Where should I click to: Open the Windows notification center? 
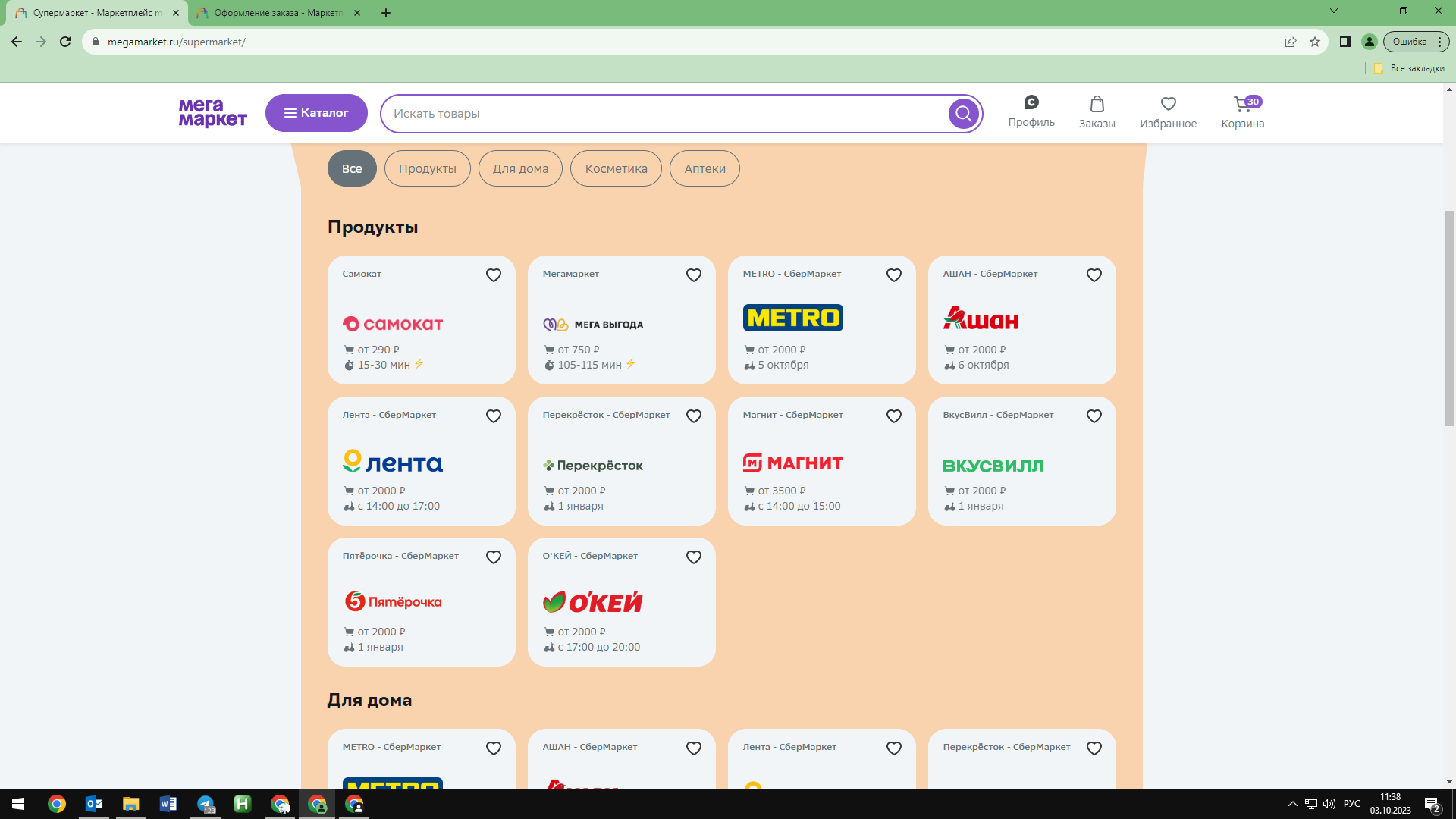point(1432,805)
